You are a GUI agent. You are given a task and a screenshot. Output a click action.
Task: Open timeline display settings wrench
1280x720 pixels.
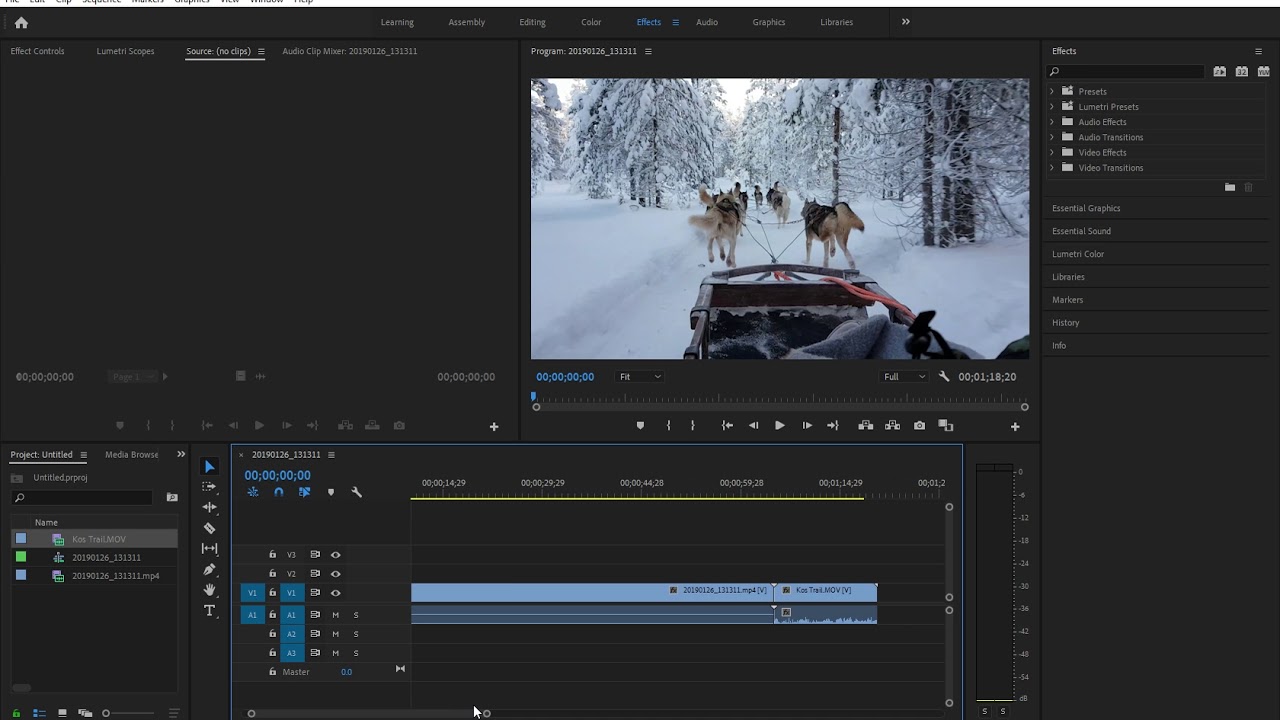point(356,492)
